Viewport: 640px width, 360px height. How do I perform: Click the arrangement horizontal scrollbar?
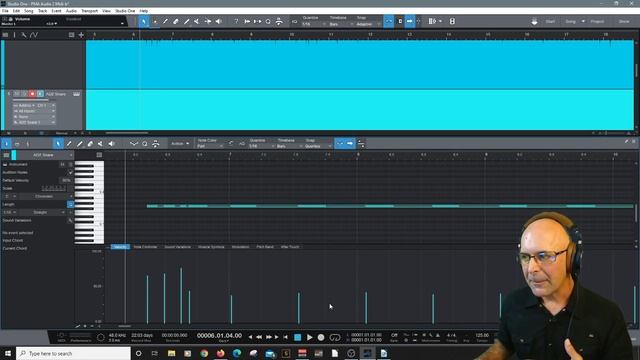127,133
